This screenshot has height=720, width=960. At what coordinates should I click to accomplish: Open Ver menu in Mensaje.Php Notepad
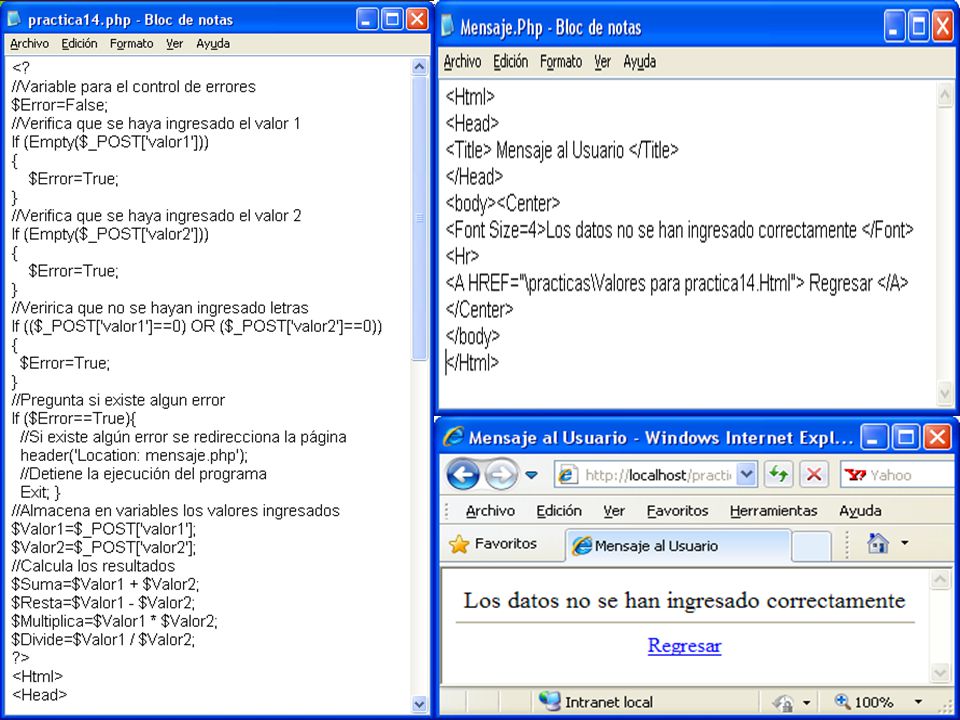602,61
